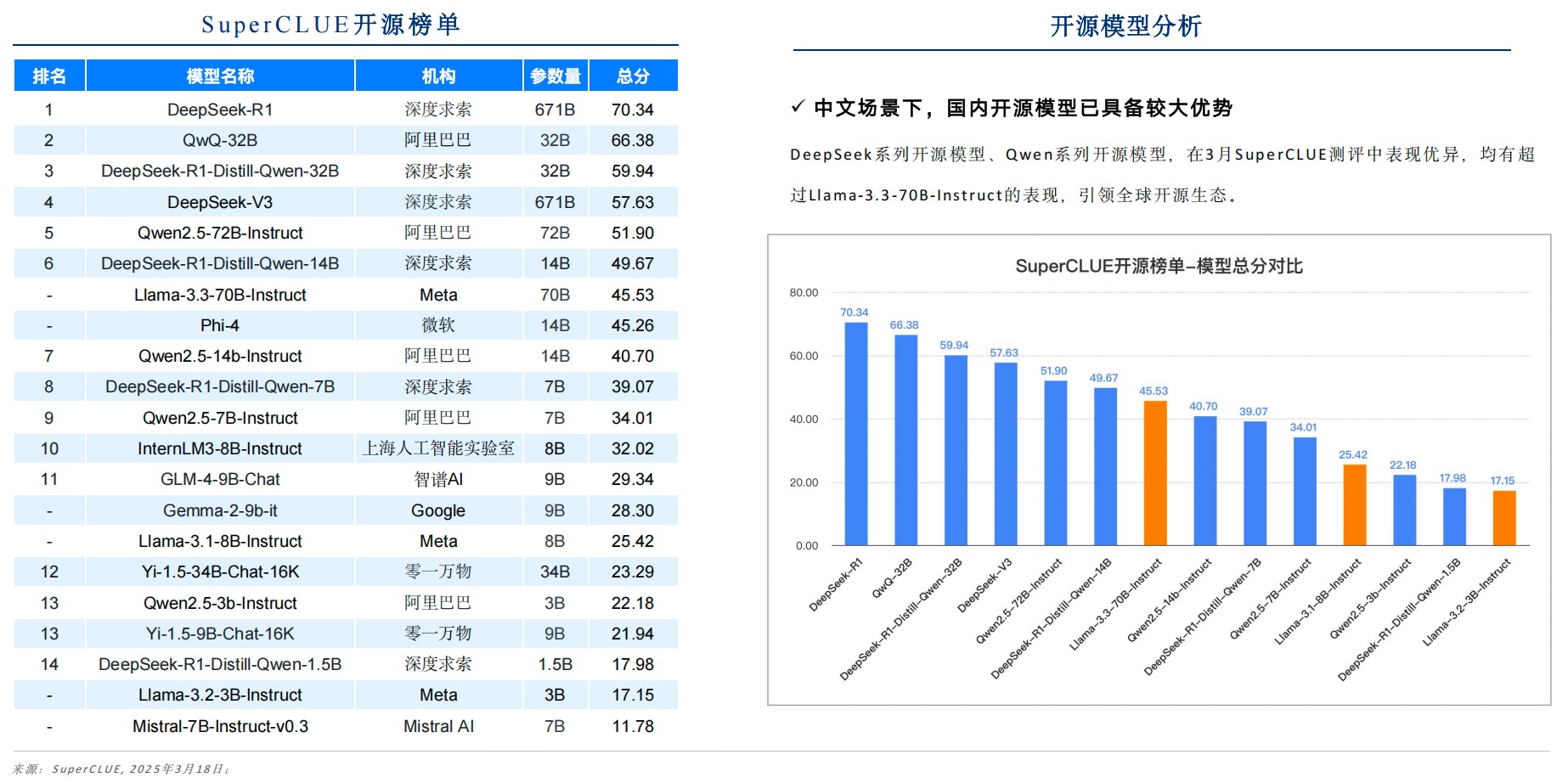Click DeepSeek-R1-Distill-Qwen-14B table cell
Viewport: 1568px width, 783px height.
click(220, 263)
